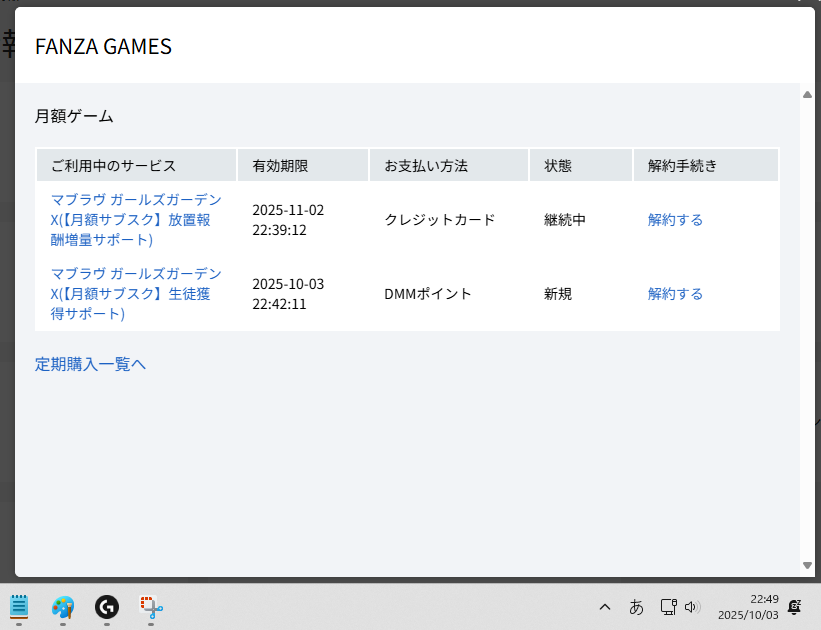
Task: Click the network status tray icon
Action: (x=669, y=606)
